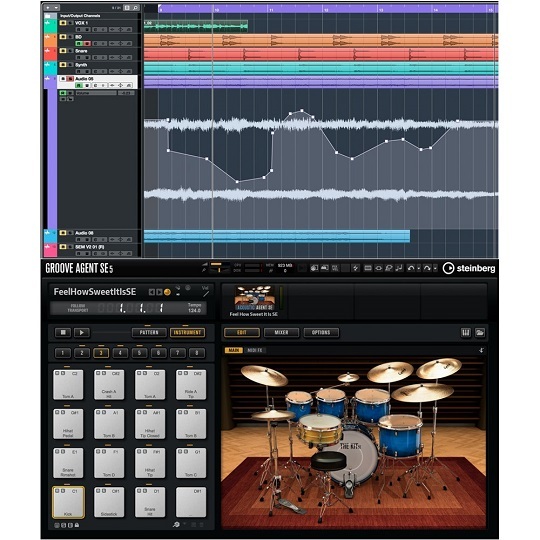Trigger the Hihat Pedal pad
This screenshot has width=540, height=540.
click(x=68, y=424)
